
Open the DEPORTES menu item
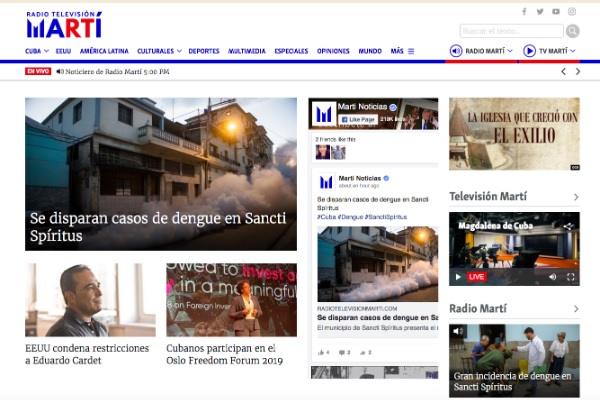(x=204, y=51)
